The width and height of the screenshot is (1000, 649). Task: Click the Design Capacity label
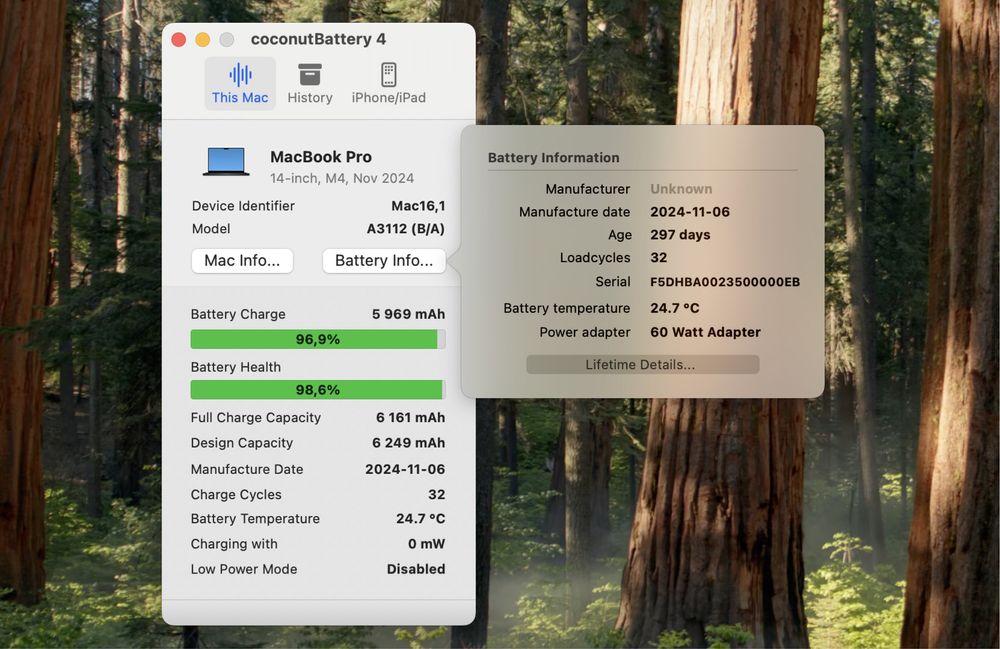[x=242, y=443]
